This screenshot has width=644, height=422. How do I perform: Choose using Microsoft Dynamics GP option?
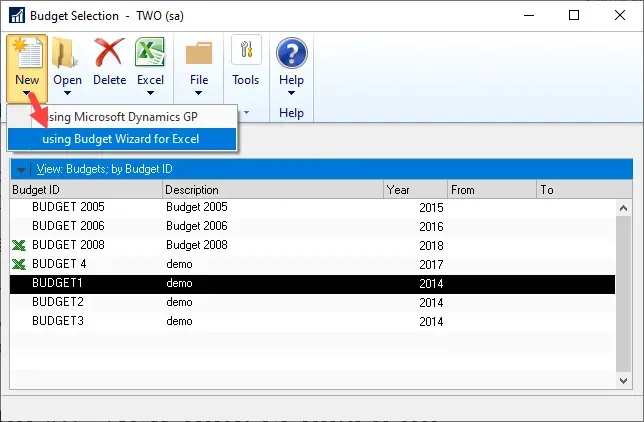(x=121, y=116)
